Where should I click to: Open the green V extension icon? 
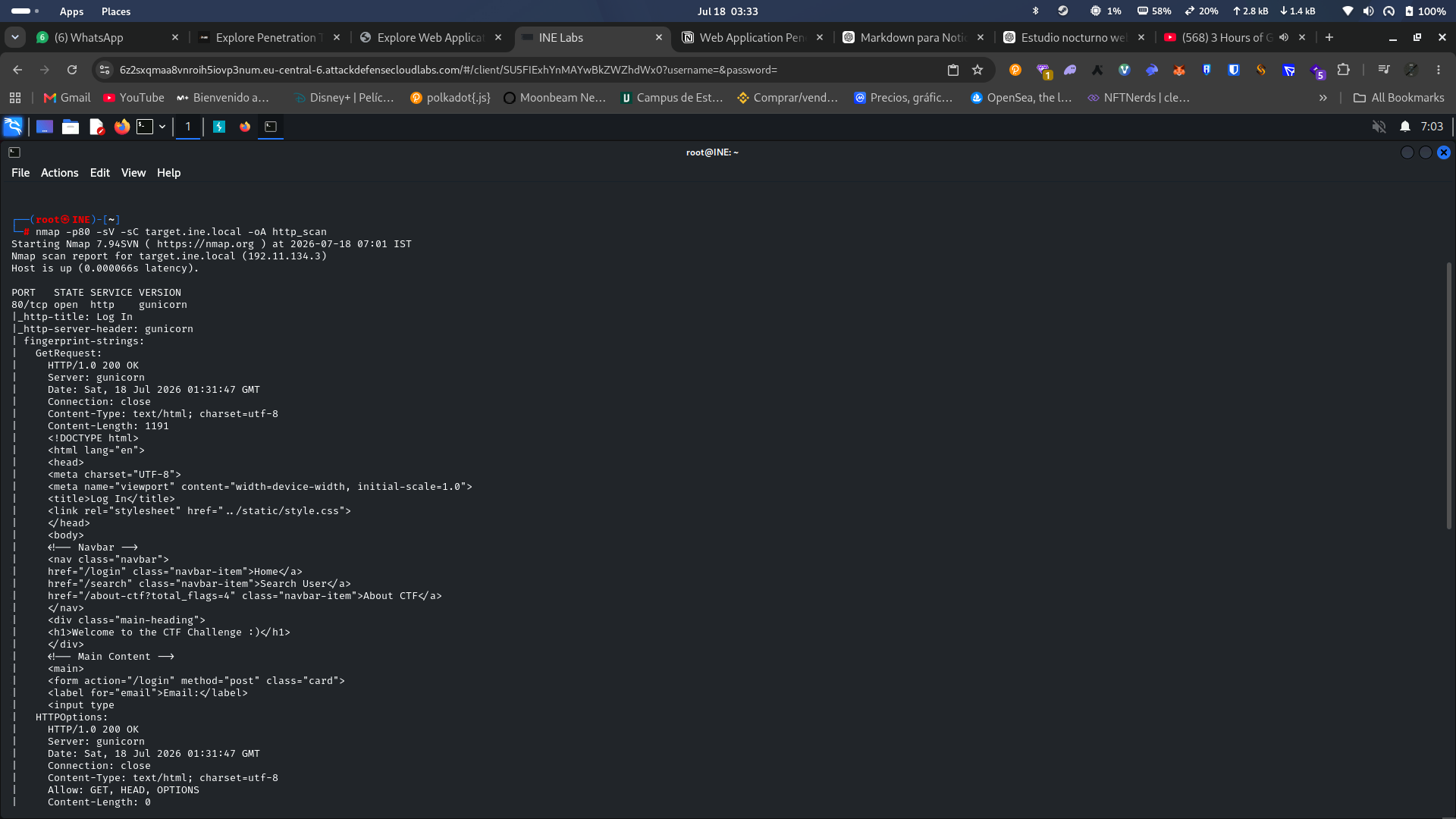coord(1125,70)
